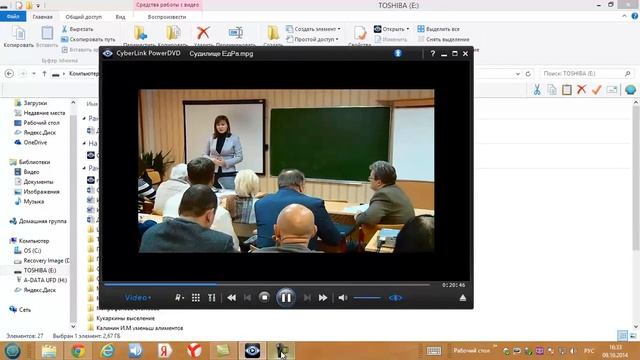Click the fast forward button in PowerDVD
Viewport: 640px width, 360px height.
coord(323,298)
